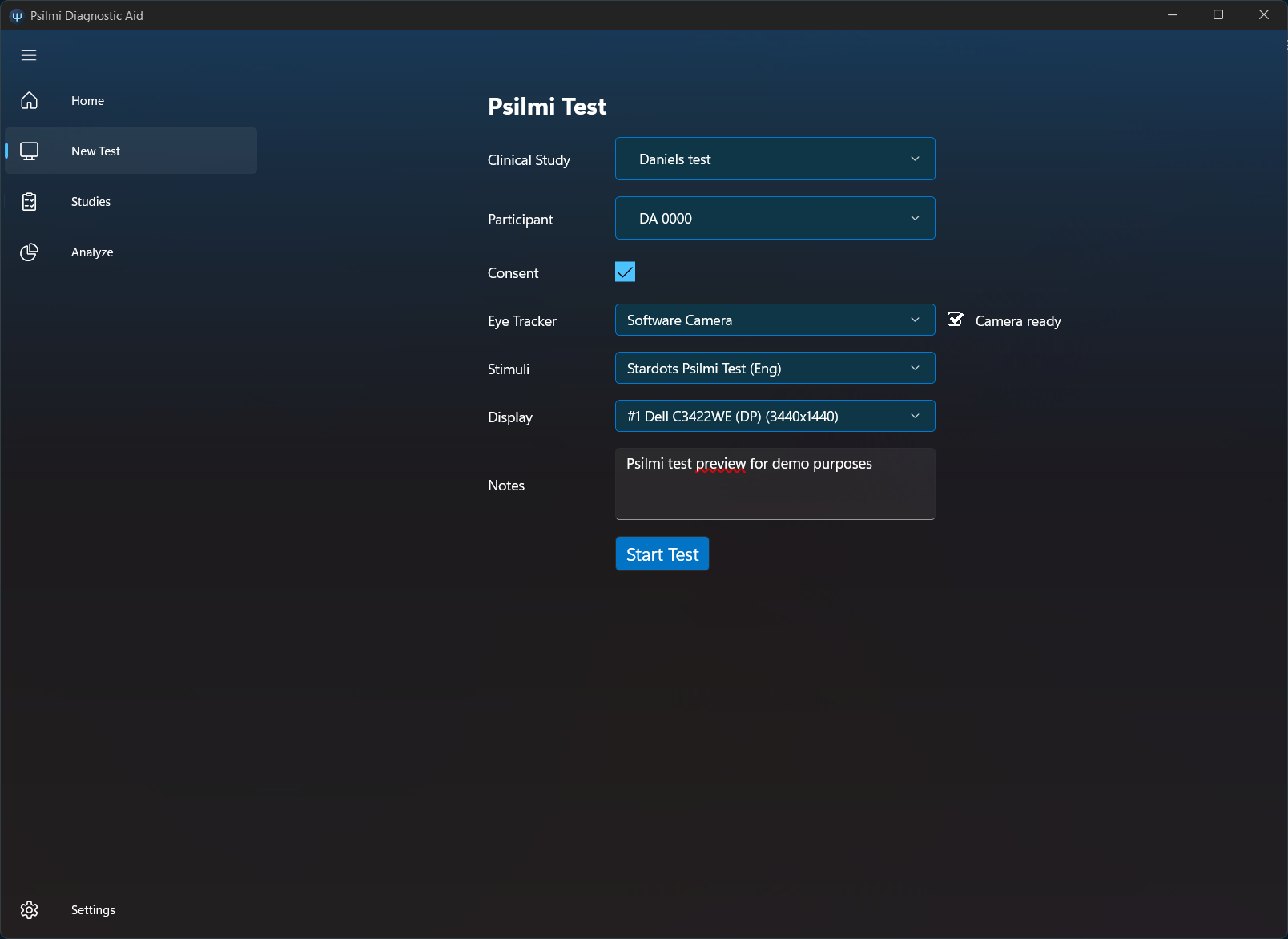Open the Display selection dropdown
This screenshot has height=939, width=1288.
(775, 417)
